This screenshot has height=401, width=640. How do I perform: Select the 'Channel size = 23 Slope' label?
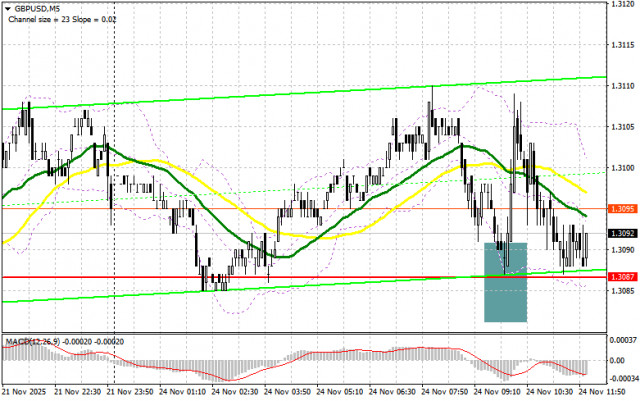click(x=51, y=19)
